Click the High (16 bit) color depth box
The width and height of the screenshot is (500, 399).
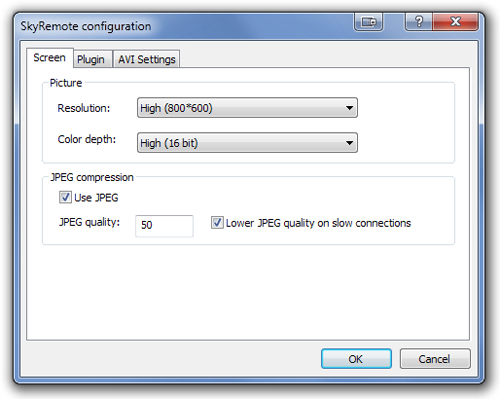[247, 143]
